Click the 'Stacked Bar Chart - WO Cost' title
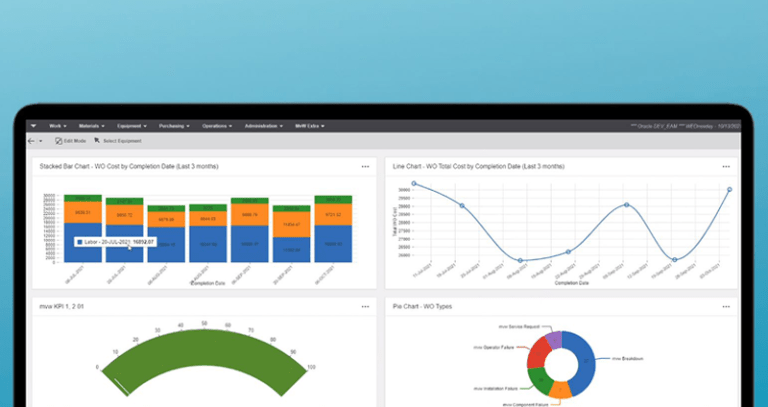 [129, 167]
